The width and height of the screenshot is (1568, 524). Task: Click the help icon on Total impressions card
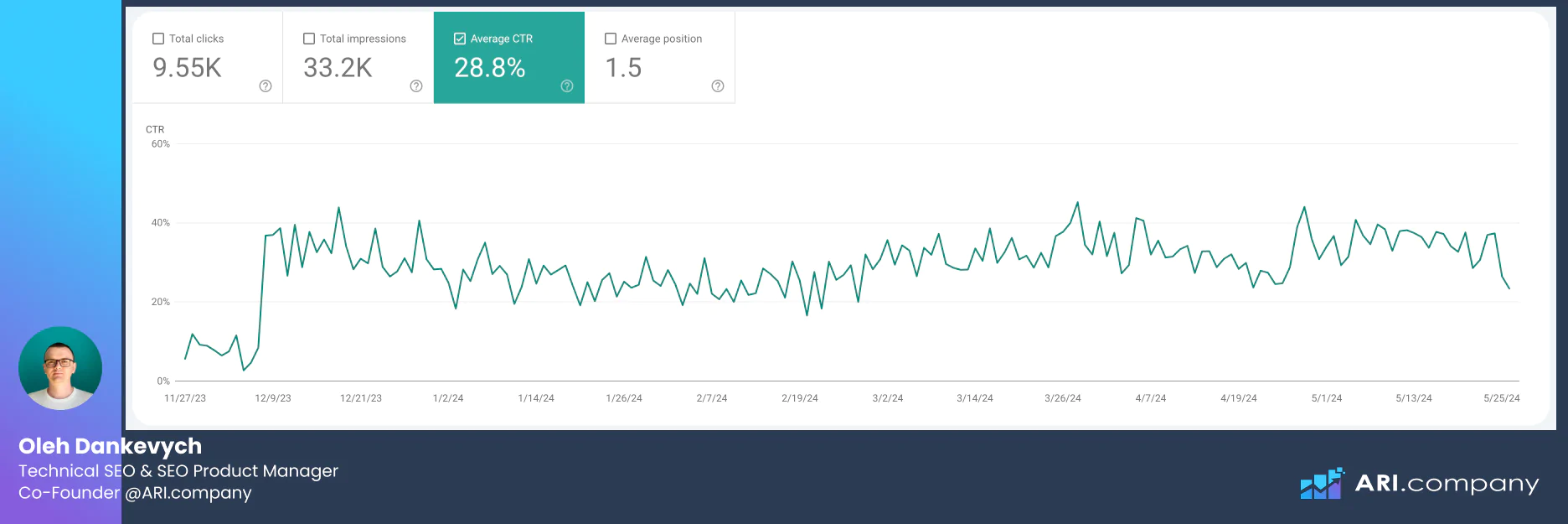tap(416, 86)
